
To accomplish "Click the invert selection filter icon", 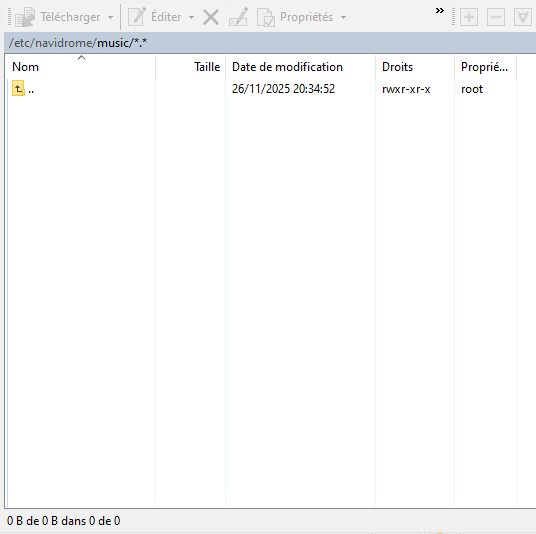I will tap(523, 17).
